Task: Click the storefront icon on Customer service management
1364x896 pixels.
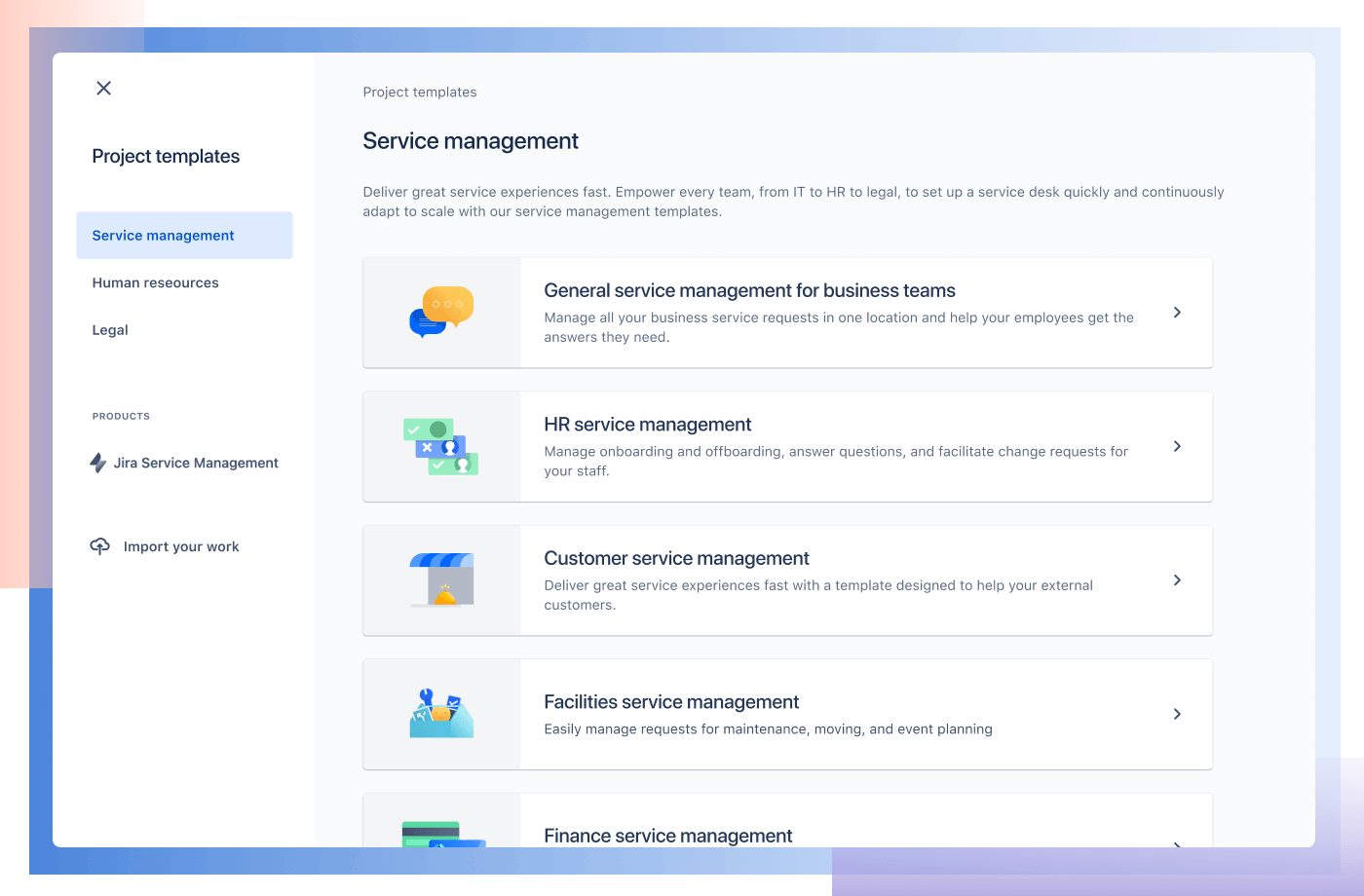Action: pos(441,578)
